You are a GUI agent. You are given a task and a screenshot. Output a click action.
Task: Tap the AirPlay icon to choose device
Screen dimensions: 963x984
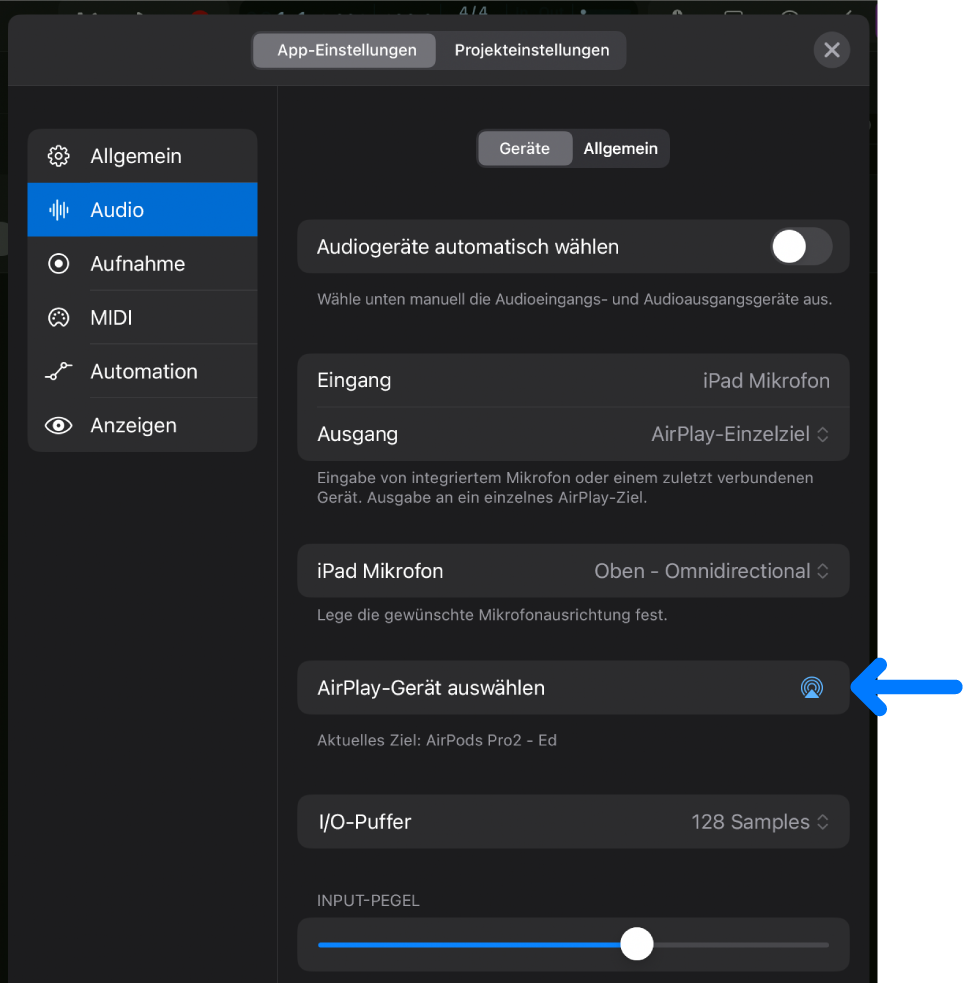tap(811, 688)
